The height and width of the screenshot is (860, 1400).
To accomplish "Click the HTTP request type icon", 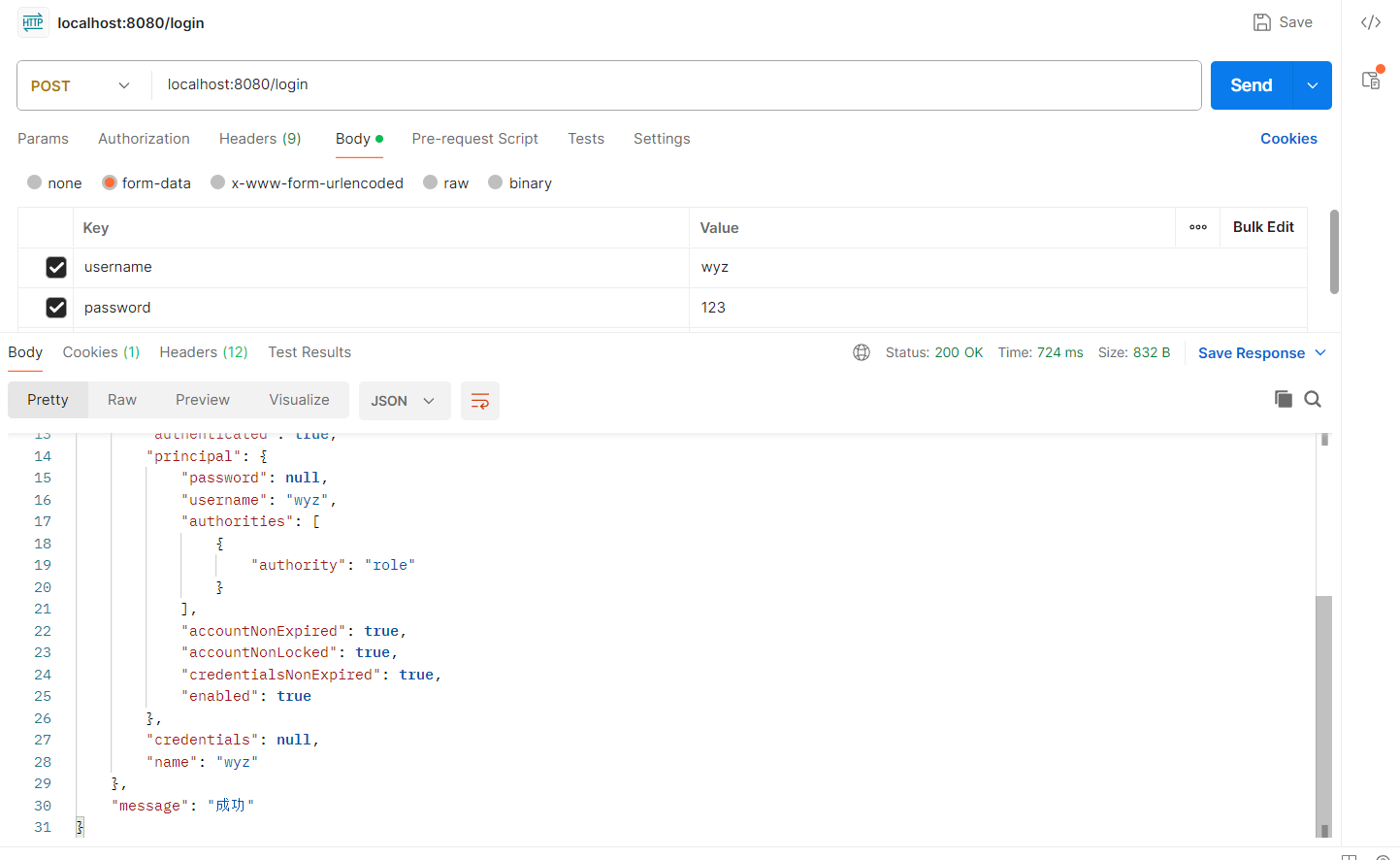I will pos(33,22).
